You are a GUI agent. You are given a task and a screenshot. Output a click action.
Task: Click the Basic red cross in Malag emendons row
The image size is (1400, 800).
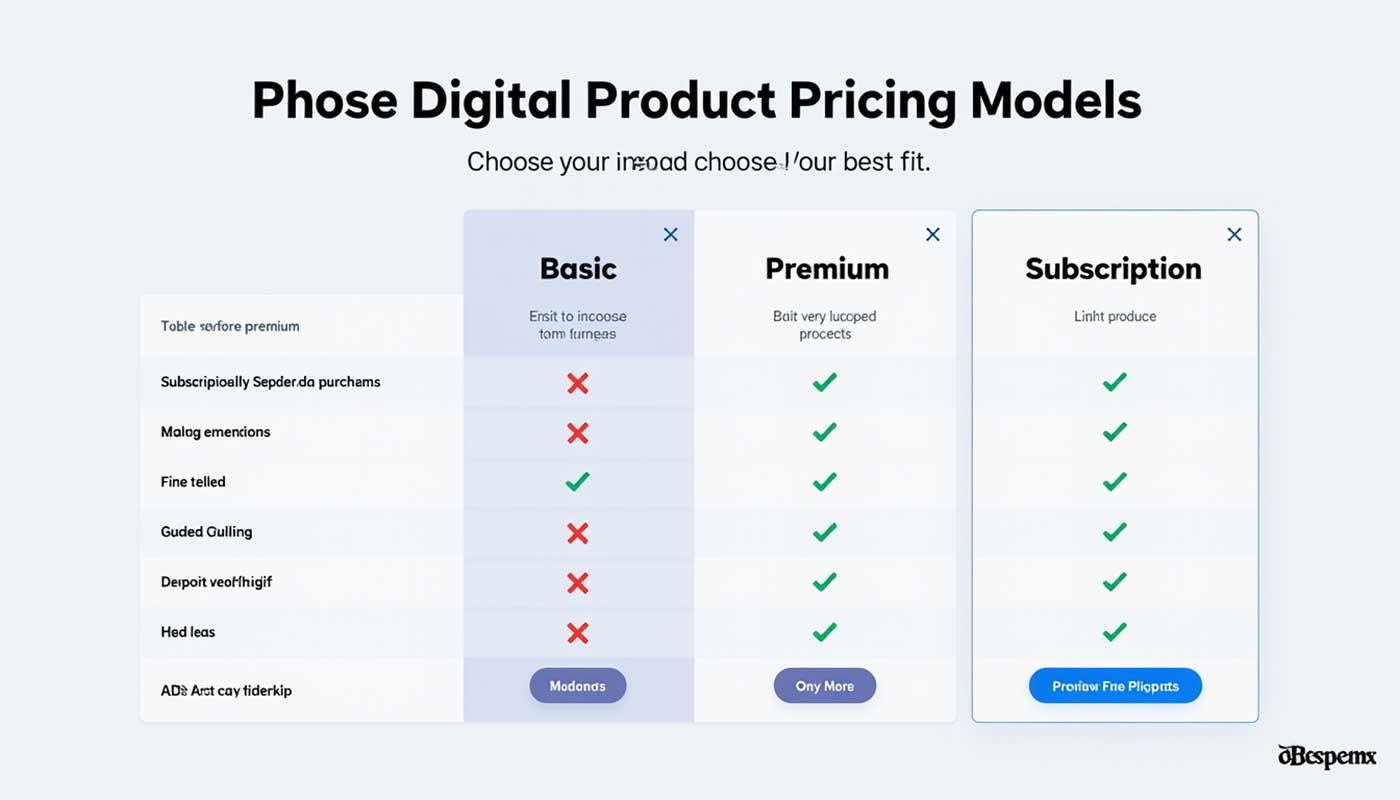[x=577, y=433]
